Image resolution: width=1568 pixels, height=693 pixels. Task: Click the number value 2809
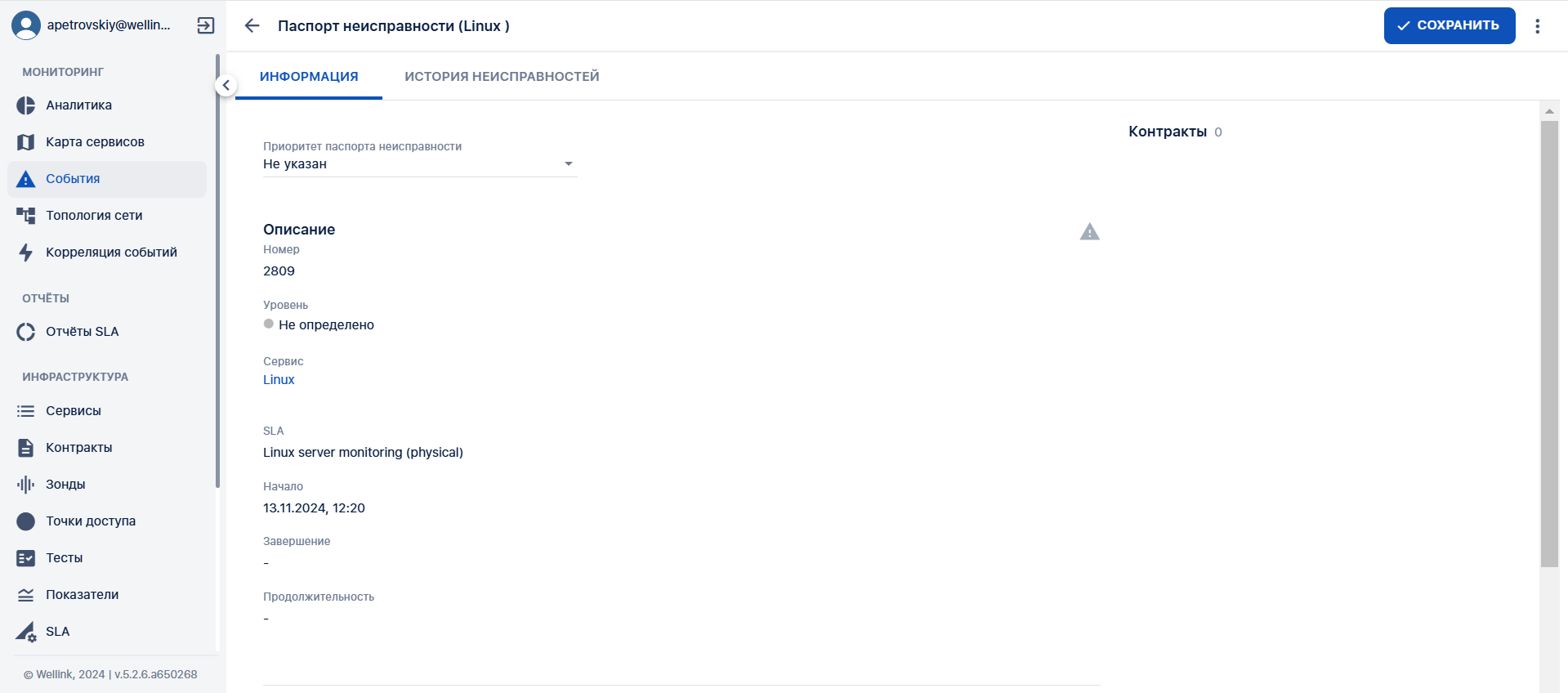click(x=279, y=271)
